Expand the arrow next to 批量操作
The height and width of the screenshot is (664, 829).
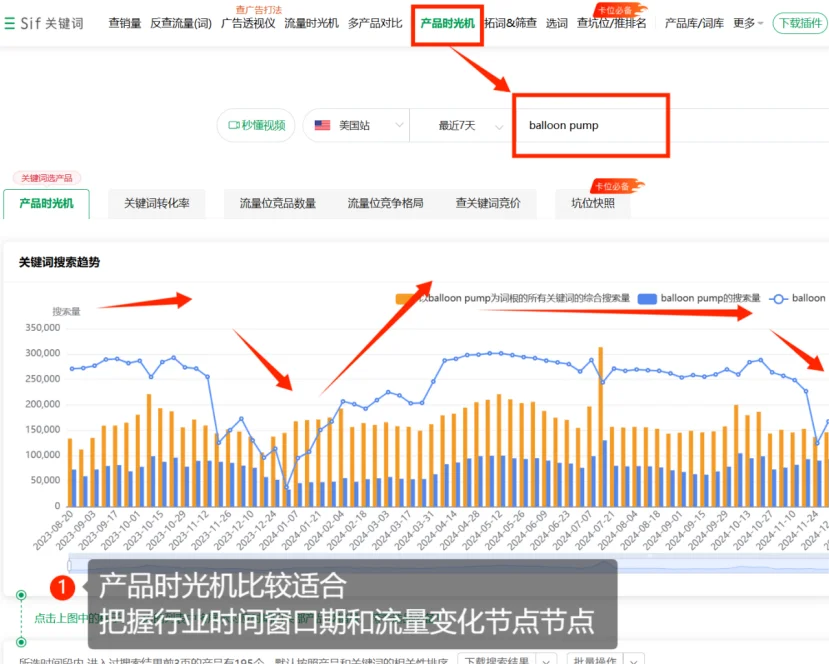[x=633, y=660]
